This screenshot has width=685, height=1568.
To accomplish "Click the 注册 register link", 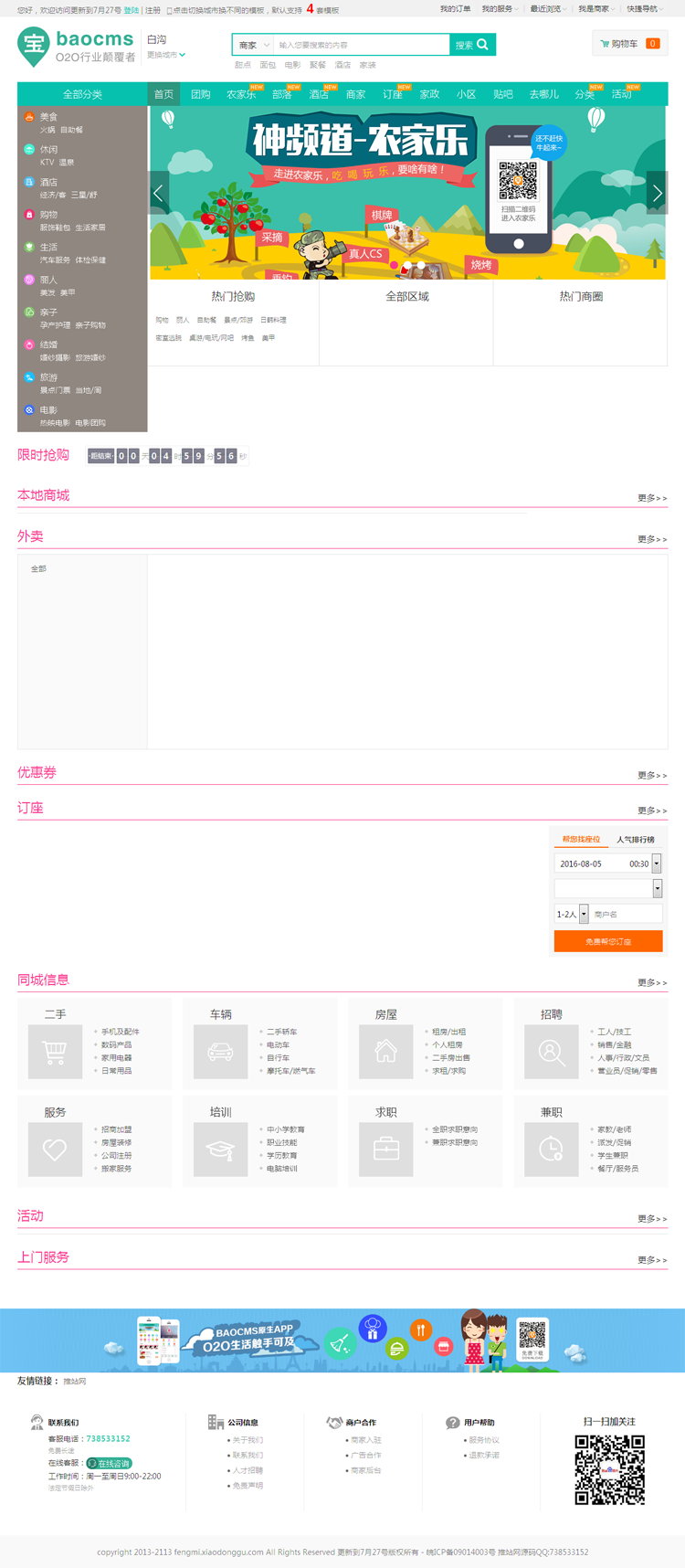I will pos(153,10).
